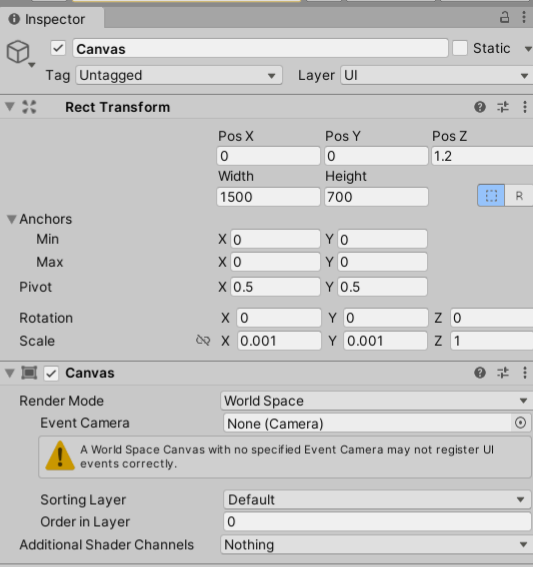This screenshot has height=567, width=533.
Task: Click Anchors Max Y field
Action: [x=383, y=262]
